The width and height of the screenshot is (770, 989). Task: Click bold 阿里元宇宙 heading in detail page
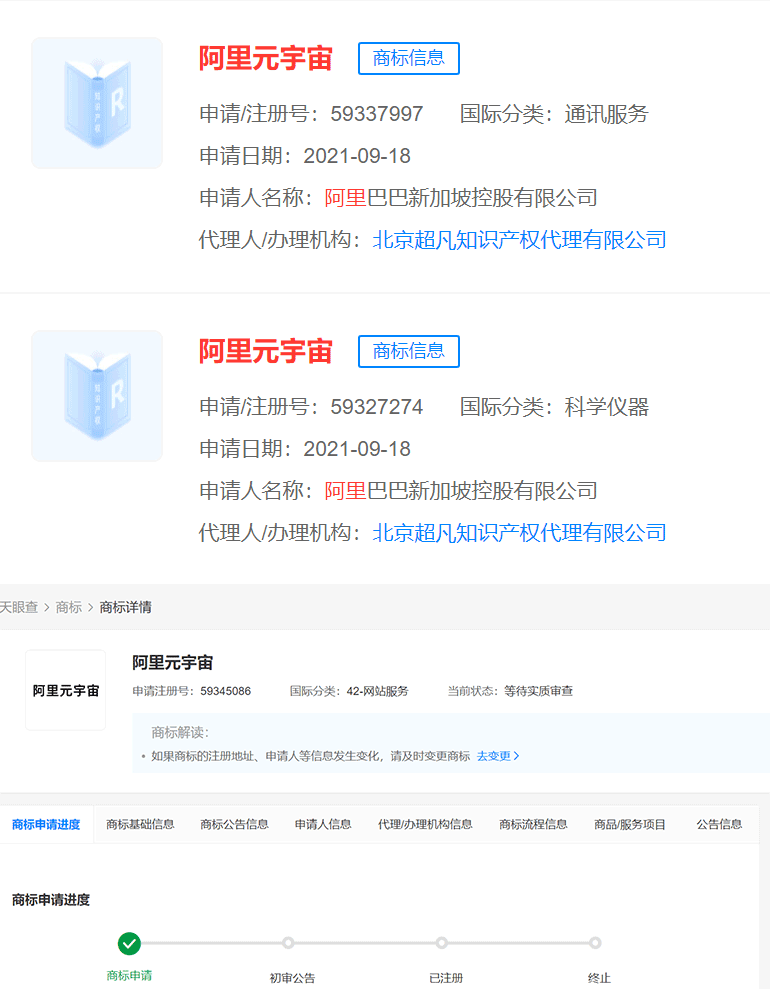(x=173, y=663)
